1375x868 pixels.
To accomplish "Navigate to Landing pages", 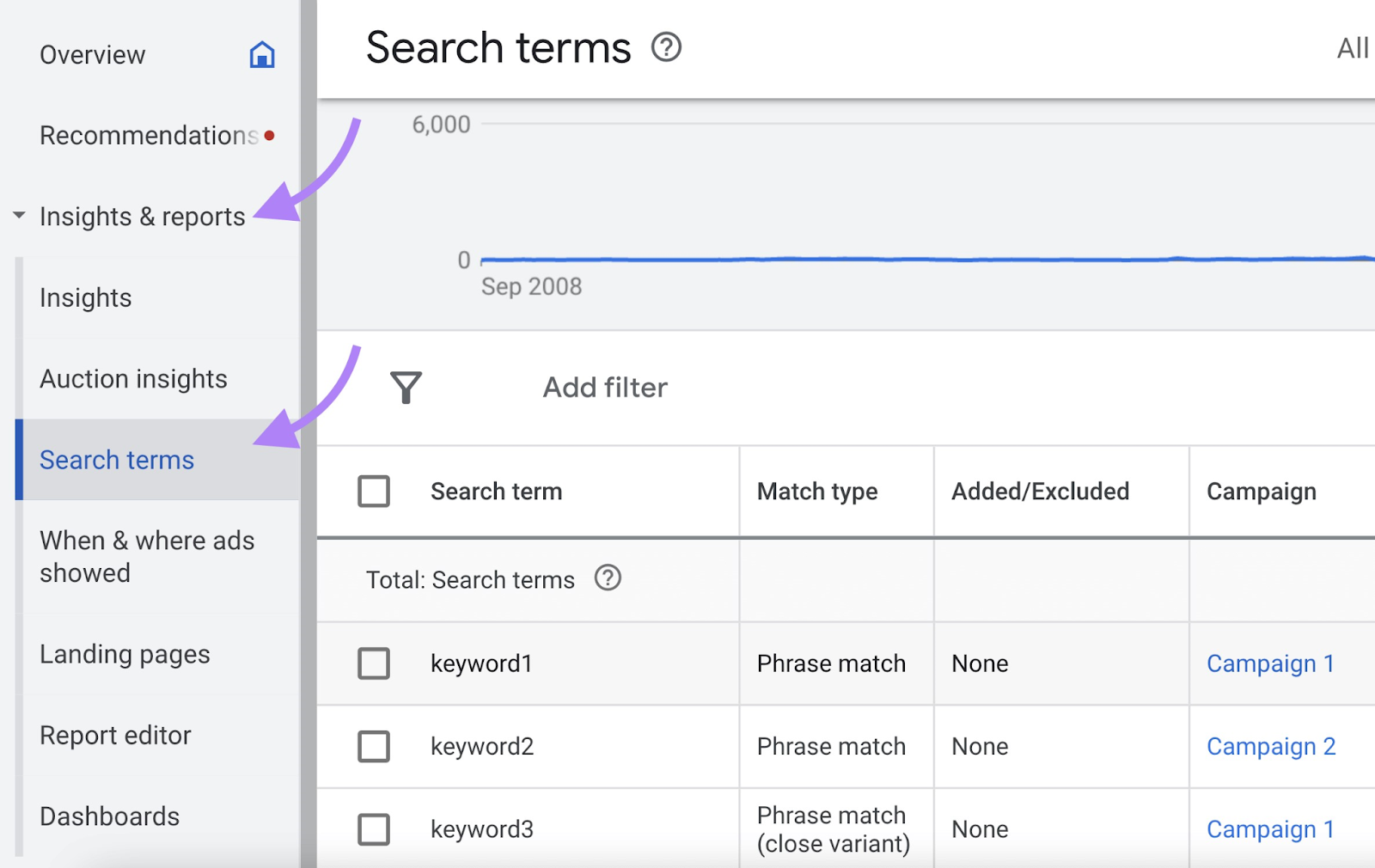I will point(125,654).
